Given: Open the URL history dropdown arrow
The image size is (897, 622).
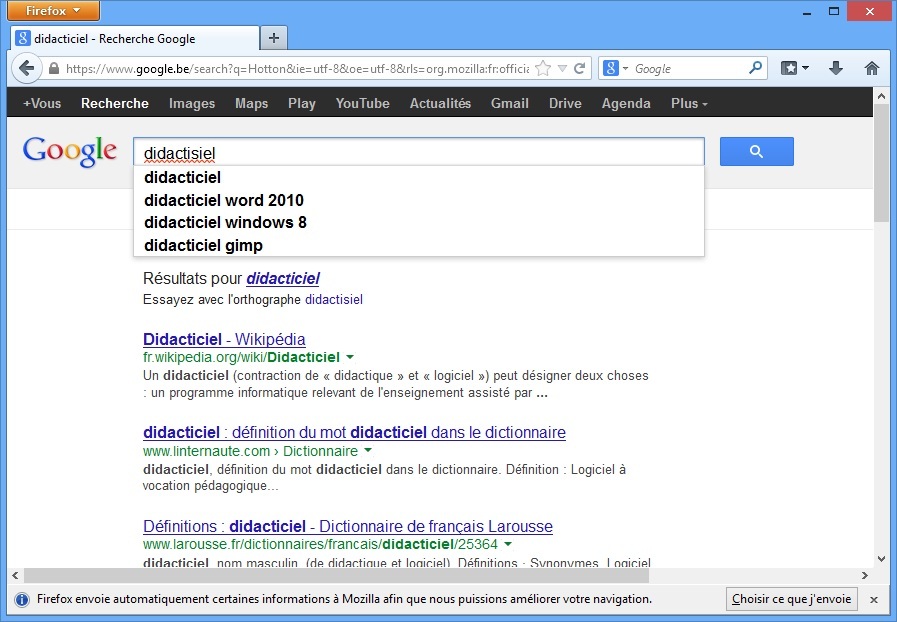Looking at the screenshot, I should [x=562, y=69].
